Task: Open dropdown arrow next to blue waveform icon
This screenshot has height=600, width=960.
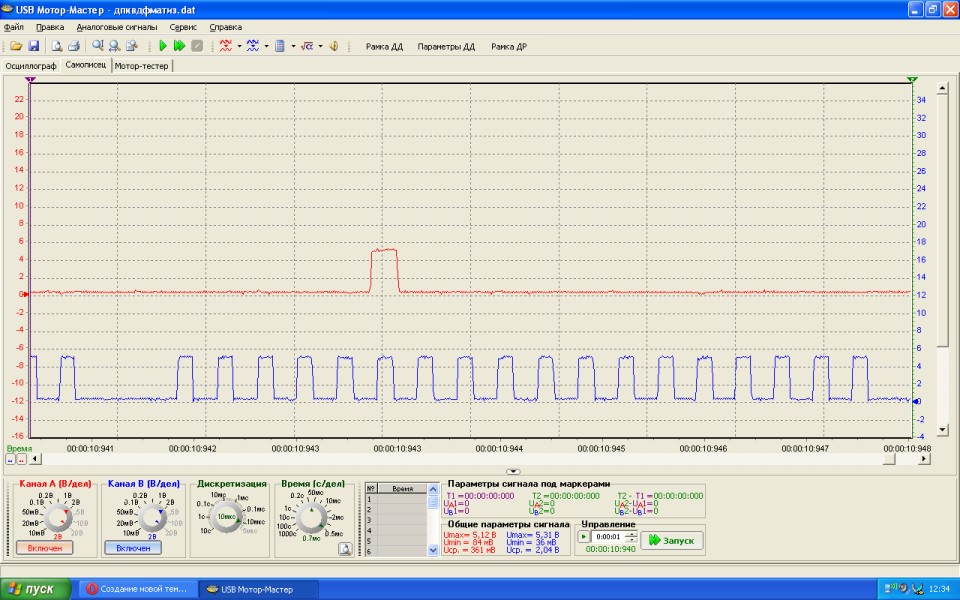Action: (x=266, y=46)
